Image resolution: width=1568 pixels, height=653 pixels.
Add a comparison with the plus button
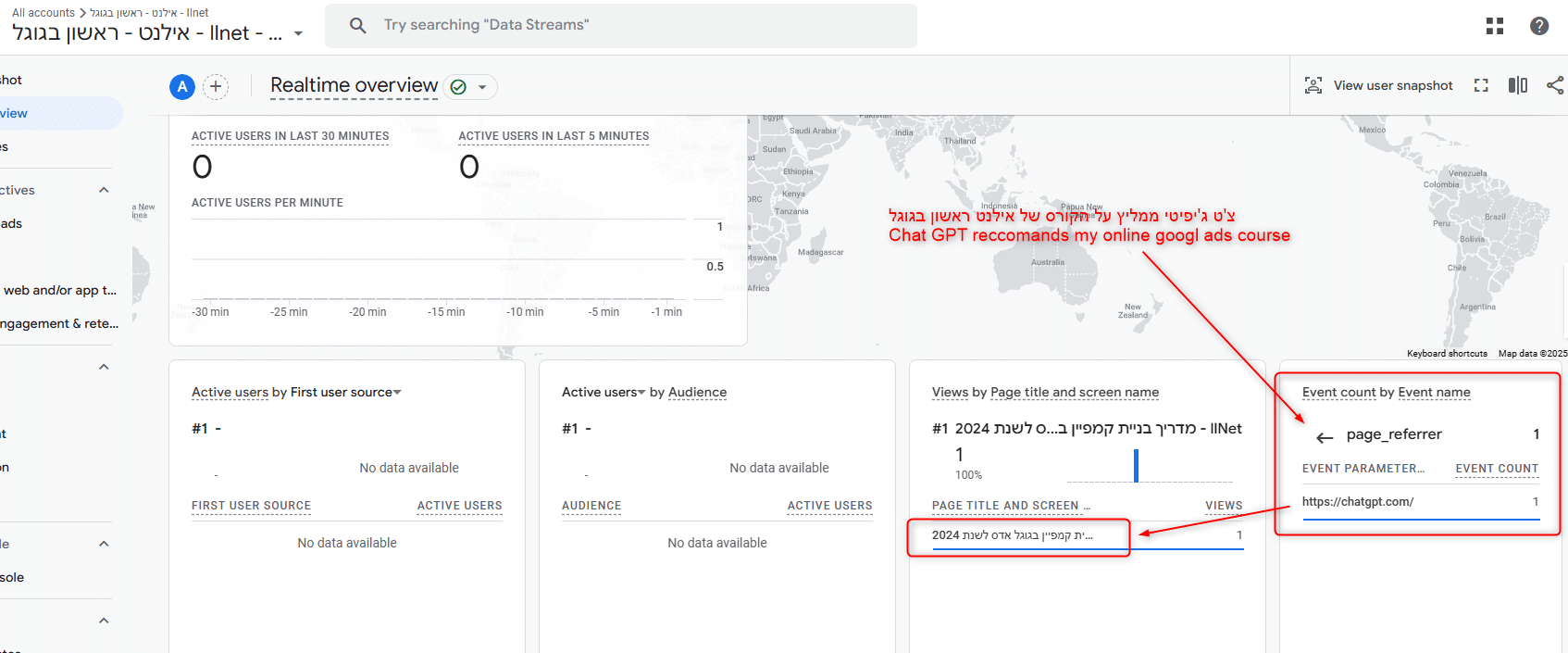tap(216, 87)
